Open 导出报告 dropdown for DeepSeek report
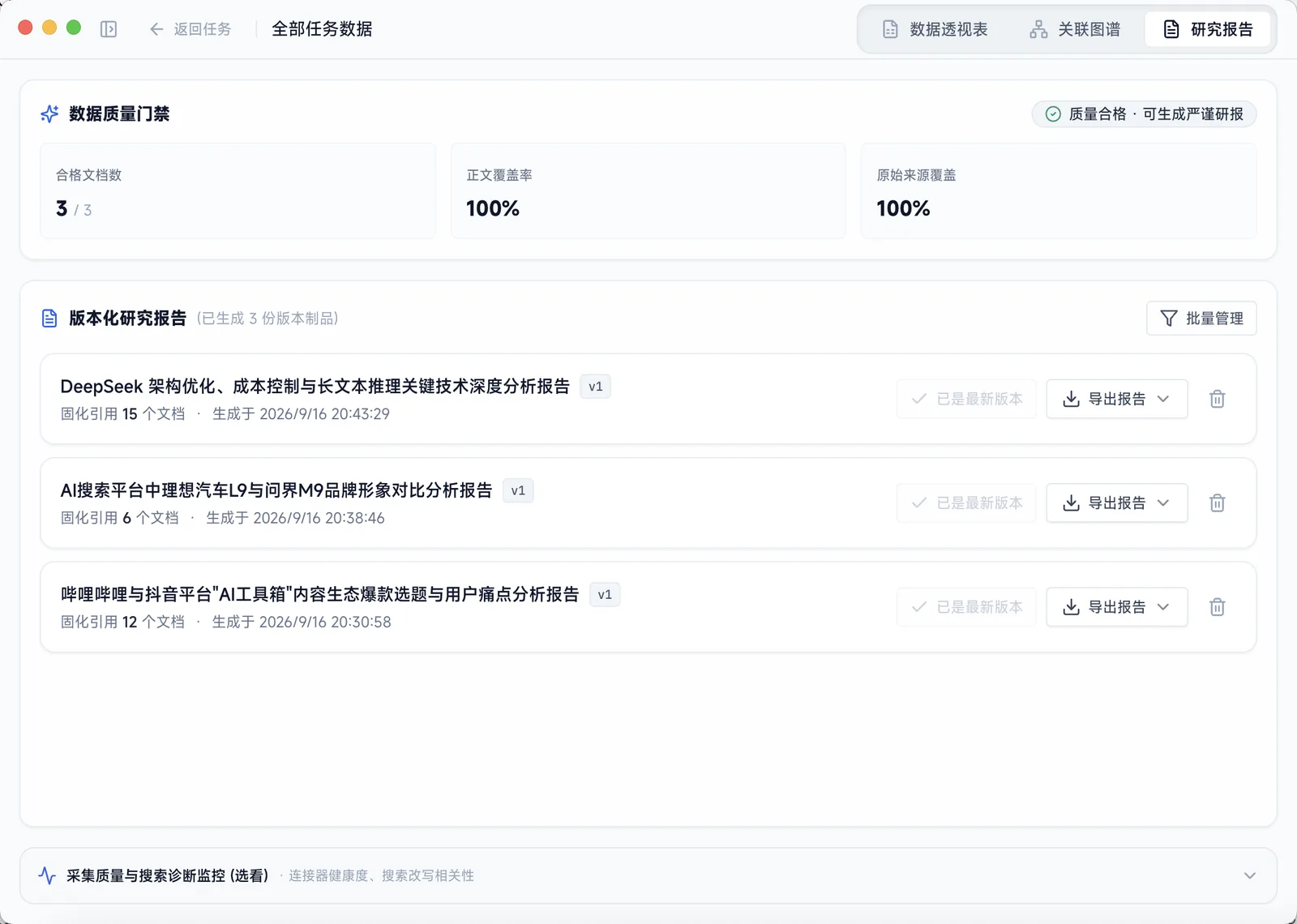This screenshot has width=1297, height=924. [x=1117, y=399]
